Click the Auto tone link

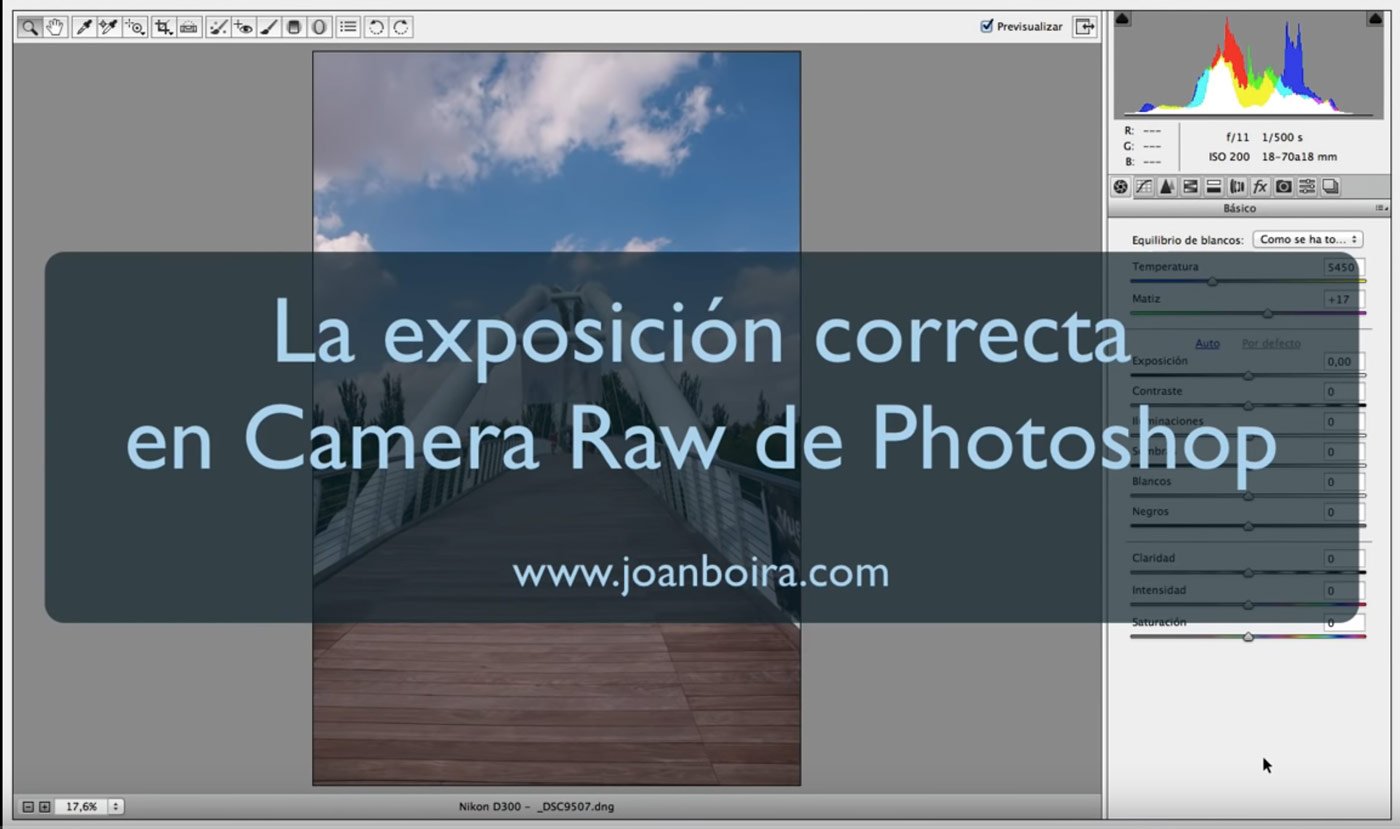tap(1207, 343)
